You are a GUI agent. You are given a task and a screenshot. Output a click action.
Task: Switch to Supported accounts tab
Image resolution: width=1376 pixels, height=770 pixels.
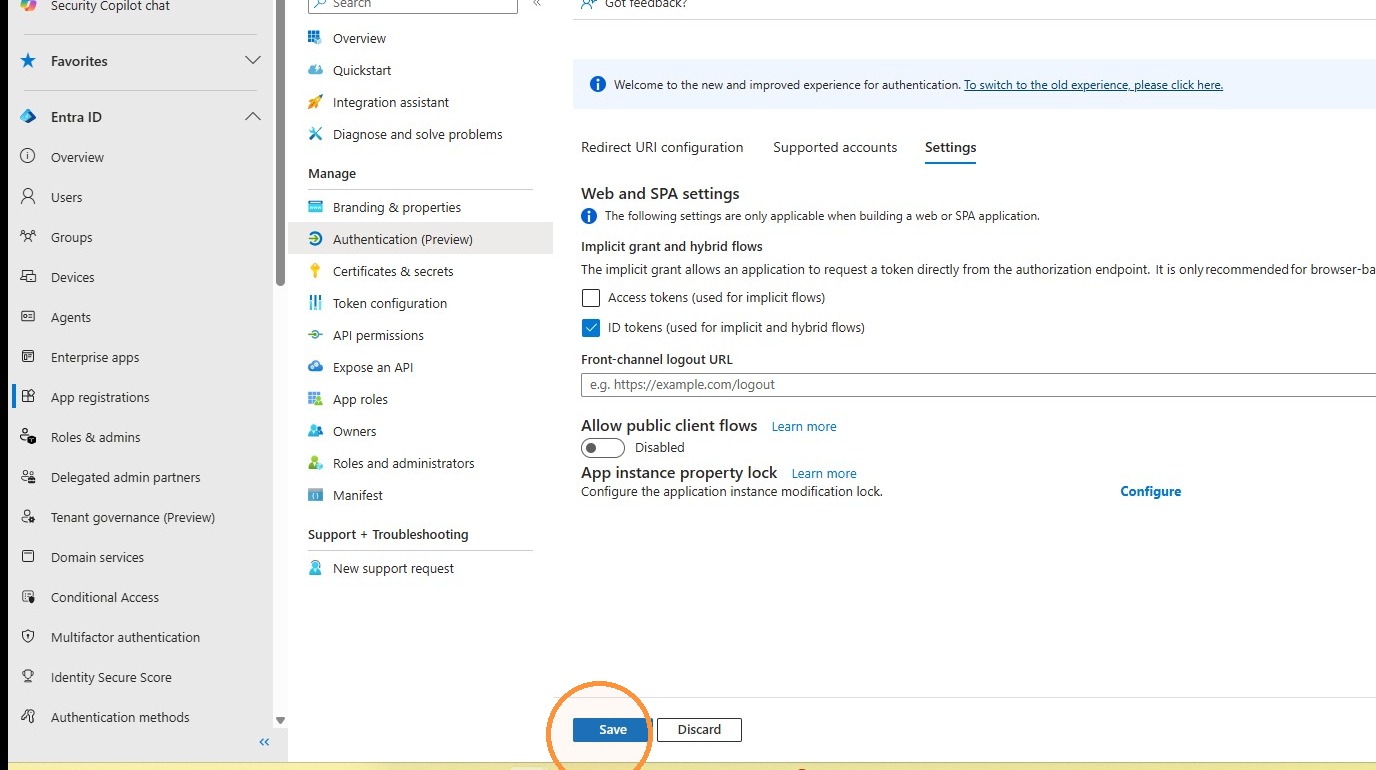[835, 147]
